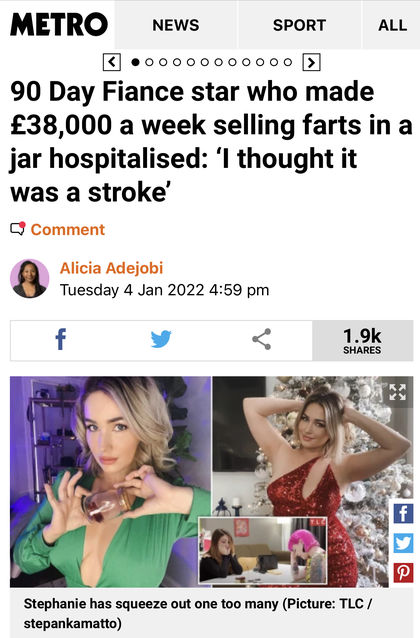Click the Twitter icon over the image

point(403,543)
